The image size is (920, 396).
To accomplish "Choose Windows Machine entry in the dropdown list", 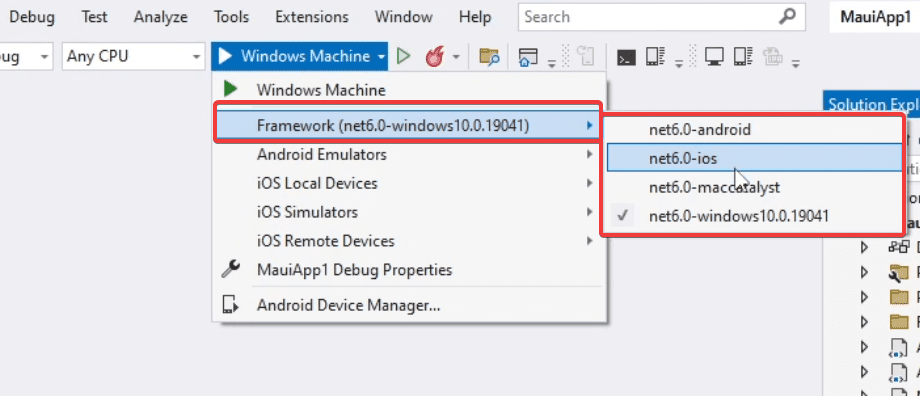I will pos(408,90).
